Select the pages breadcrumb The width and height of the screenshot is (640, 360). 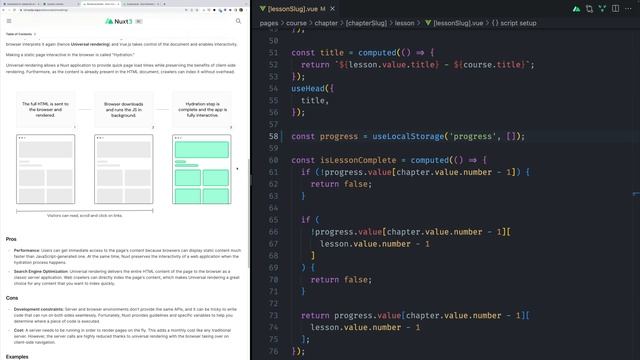click(x=269, y=23)
